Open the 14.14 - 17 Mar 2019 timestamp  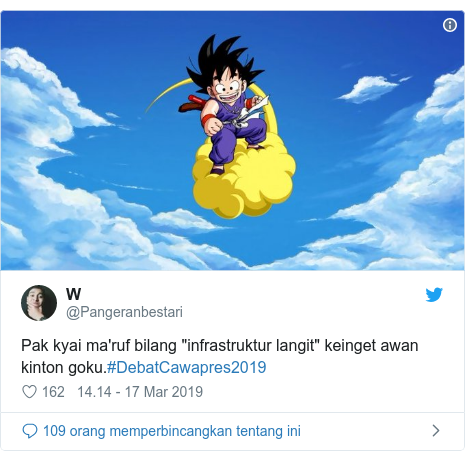[140, 392]
